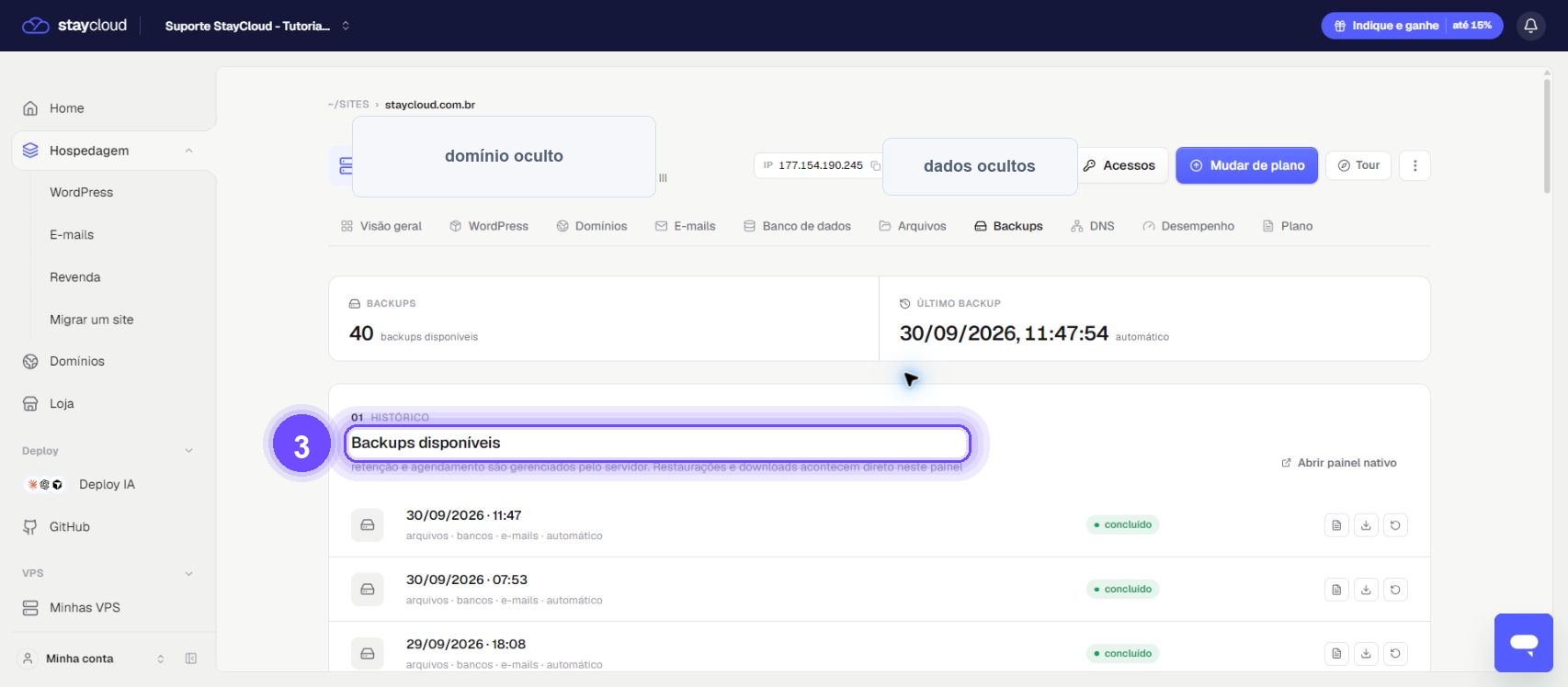The height and width of the screenshot is (687, 1568).
Task: Open the Plano tab
Action: click(x=1287, y=226)
